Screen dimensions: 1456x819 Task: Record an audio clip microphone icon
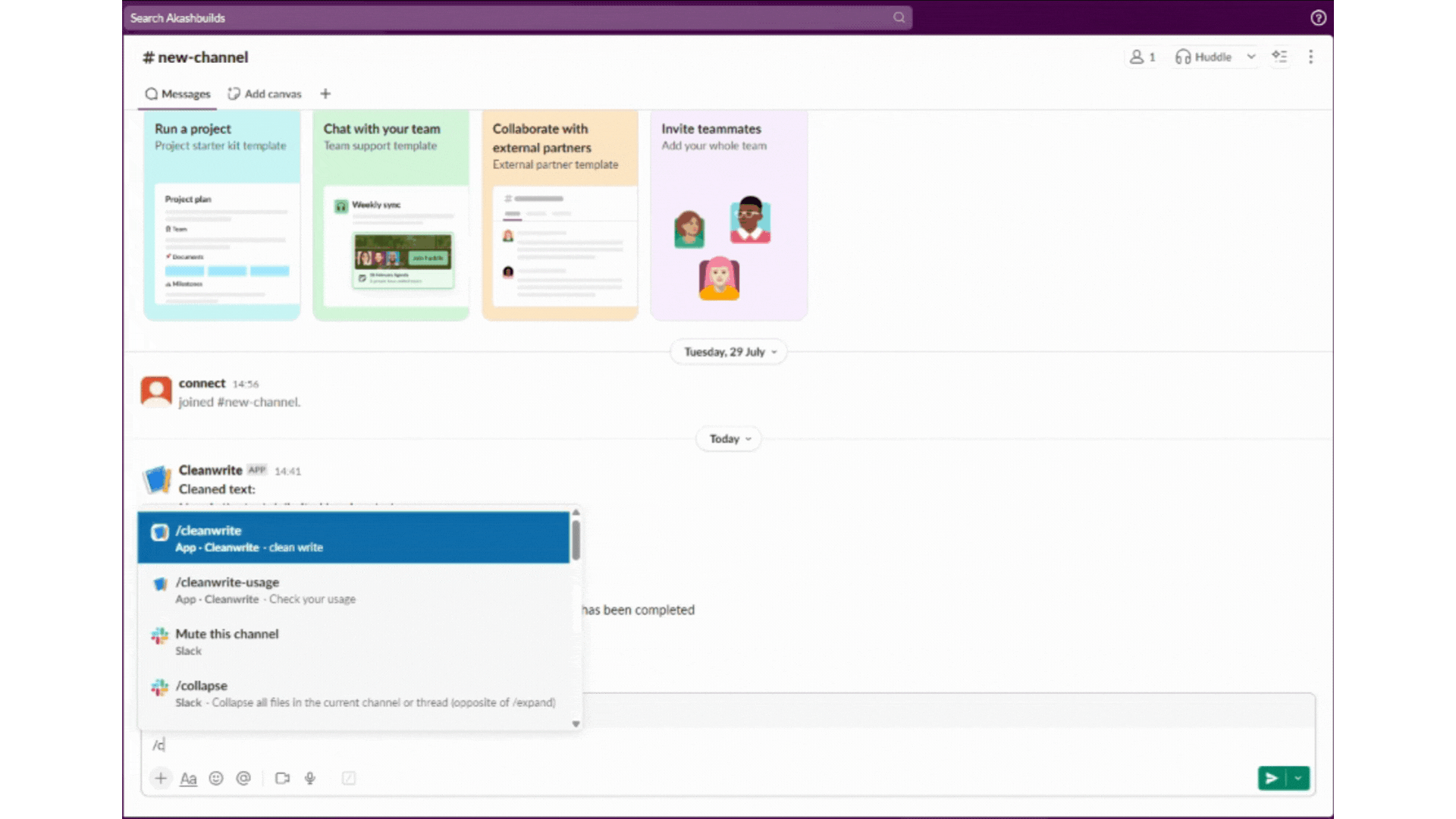(310, 778)
